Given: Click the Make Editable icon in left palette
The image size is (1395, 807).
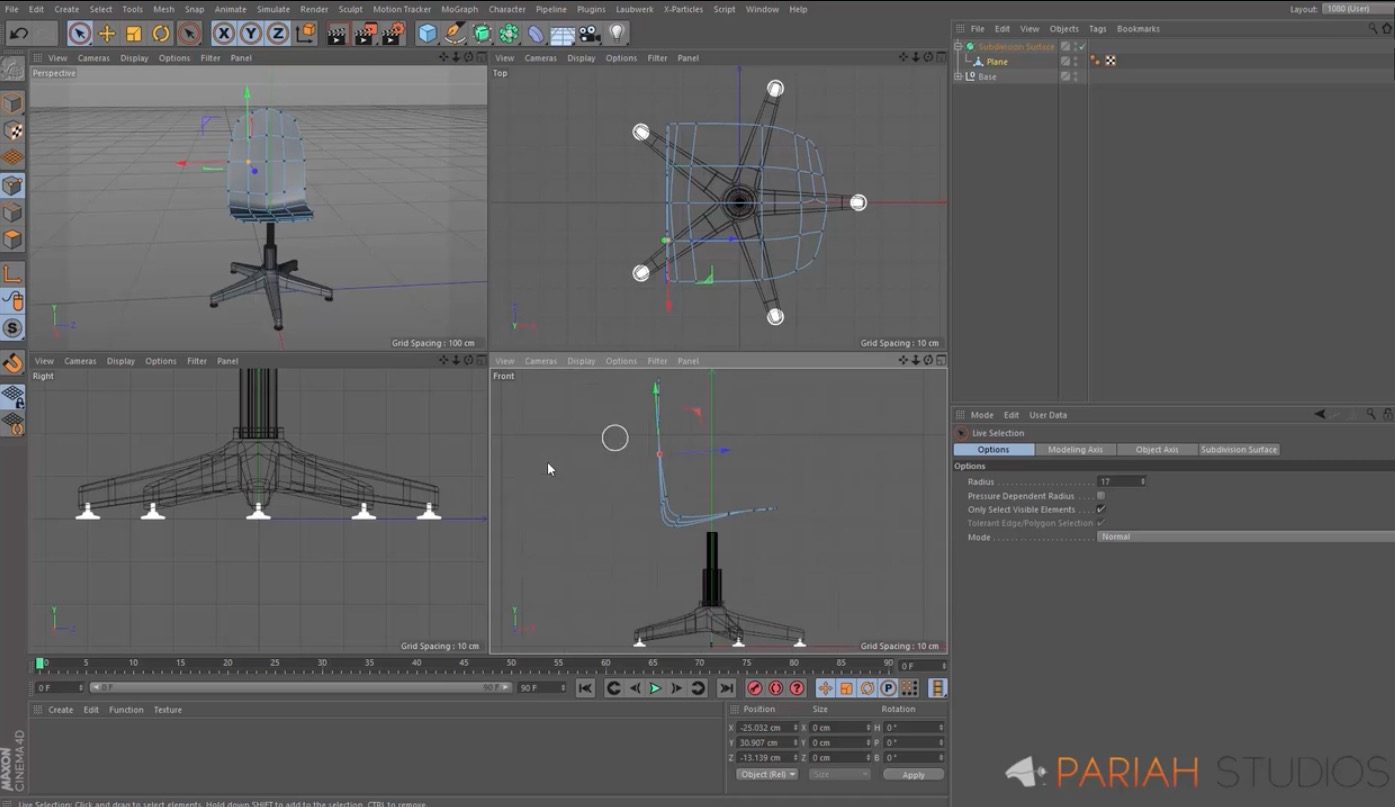Looking at the screenshot, I should pyautogui.click(x=12, y=69).
